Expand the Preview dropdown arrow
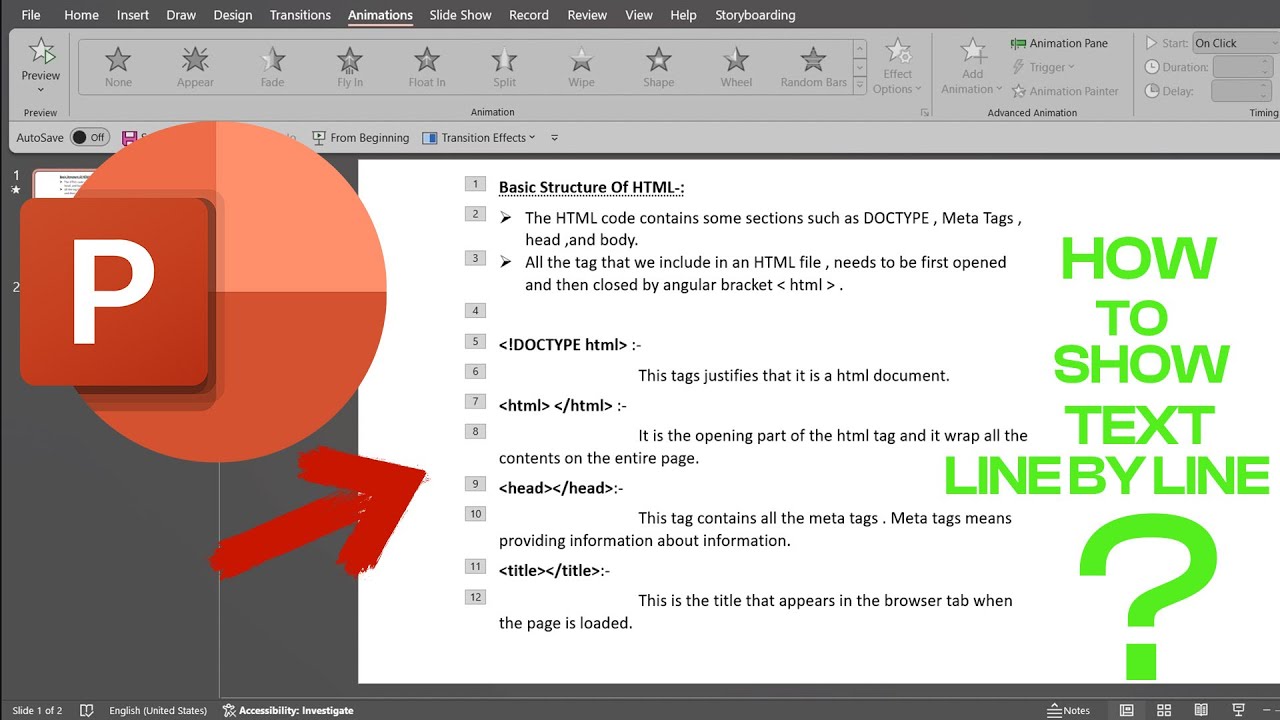Screen dimensions: 1280x720 pos(41,90)
